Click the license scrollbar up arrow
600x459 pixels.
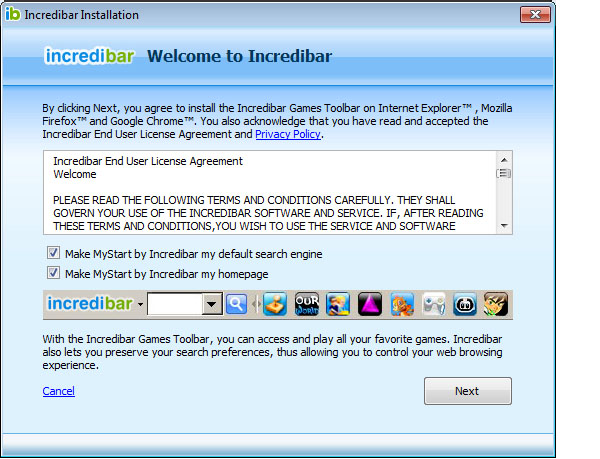click(x=504, y=160)
